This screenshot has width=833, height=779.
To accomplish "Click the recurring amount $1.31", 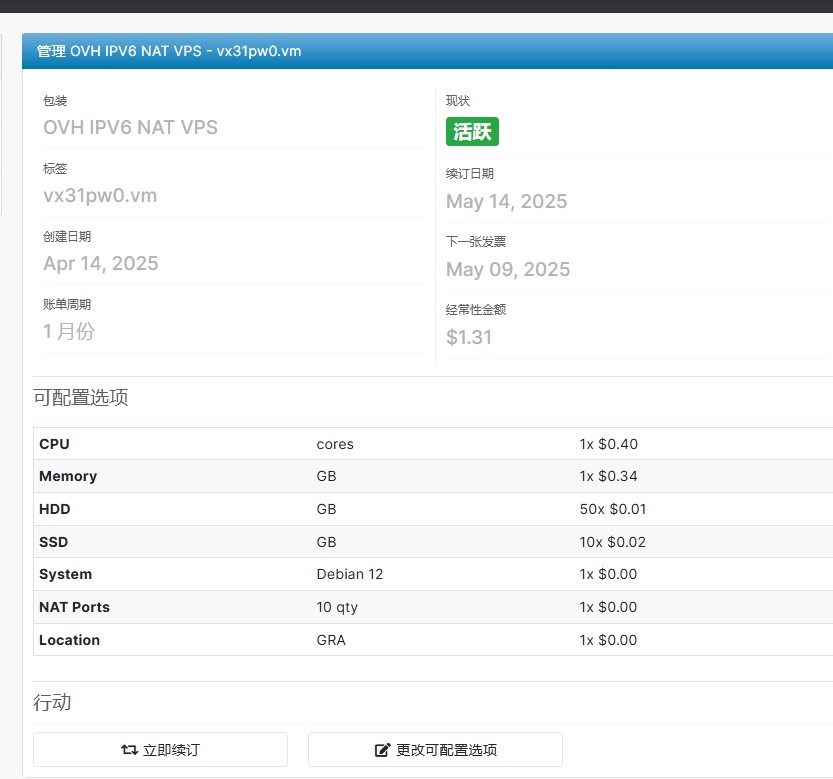I will (469, 337).
